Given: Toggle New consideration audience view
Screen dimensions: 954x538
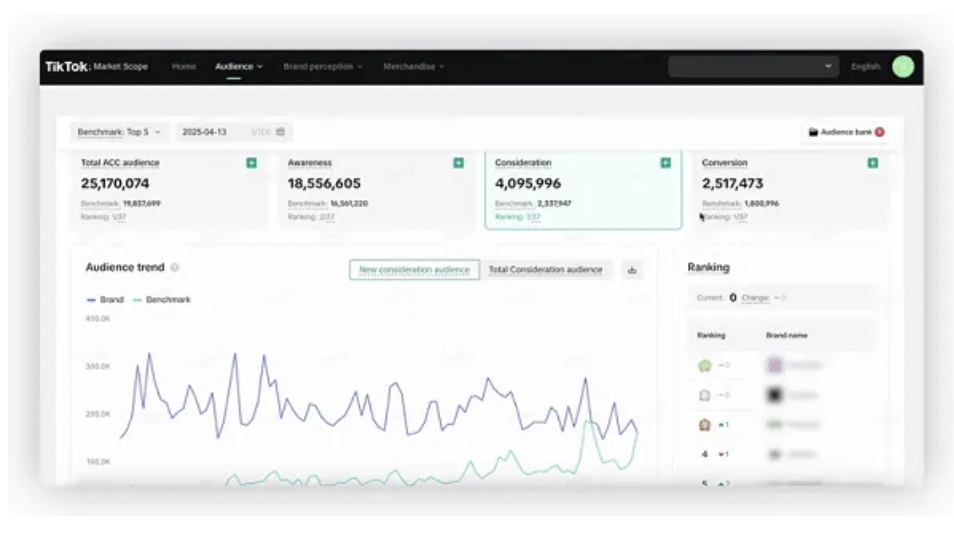Looking at the screenshot, I should pyautogui.click(x=414, y=270).
